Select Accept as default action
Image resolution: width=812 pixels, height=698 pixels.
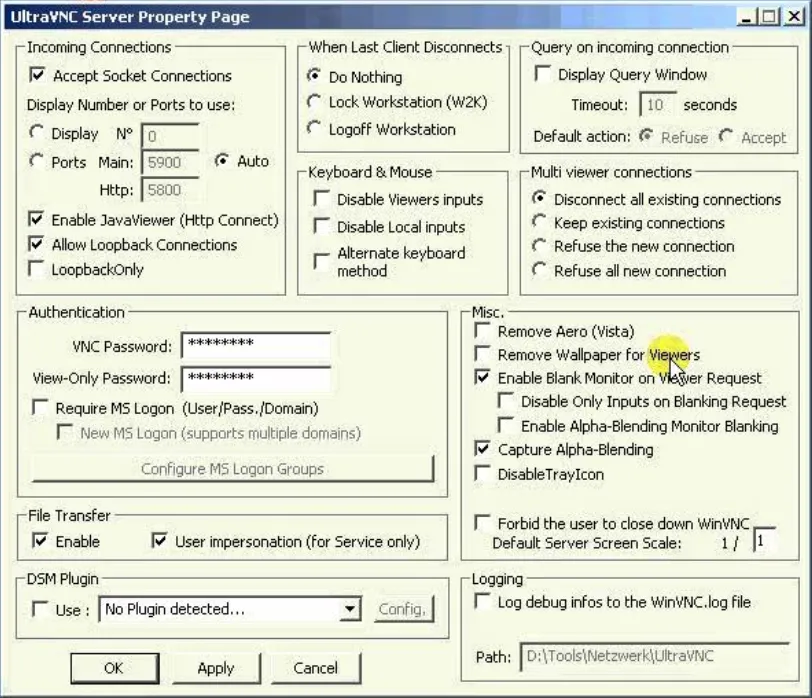click(x=726, y=136)
